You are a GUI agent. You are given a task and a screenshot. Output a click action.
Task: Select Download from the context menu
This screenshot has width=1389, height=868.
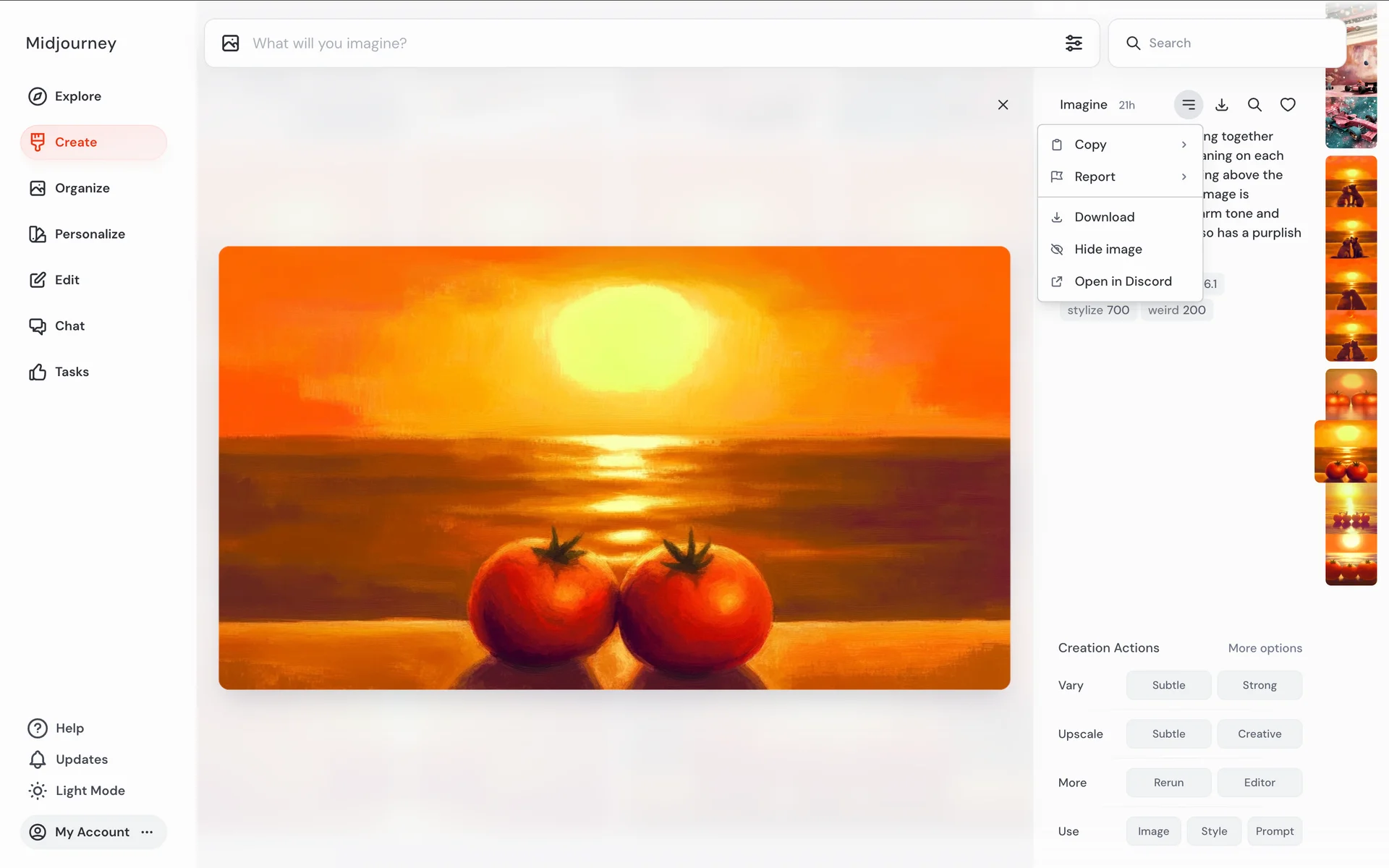point(1104,217)
